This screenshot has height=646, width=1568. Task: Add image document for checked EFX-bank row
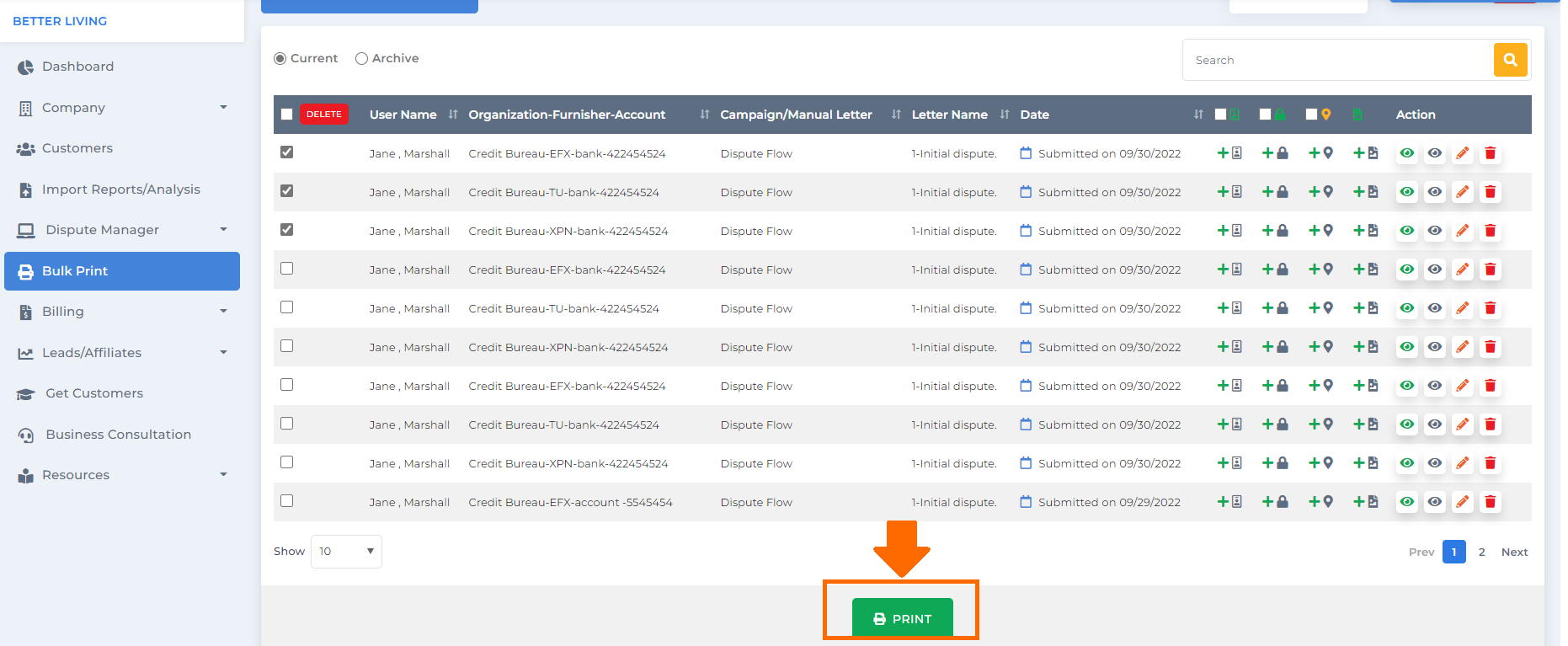(x=1365, y=153)
